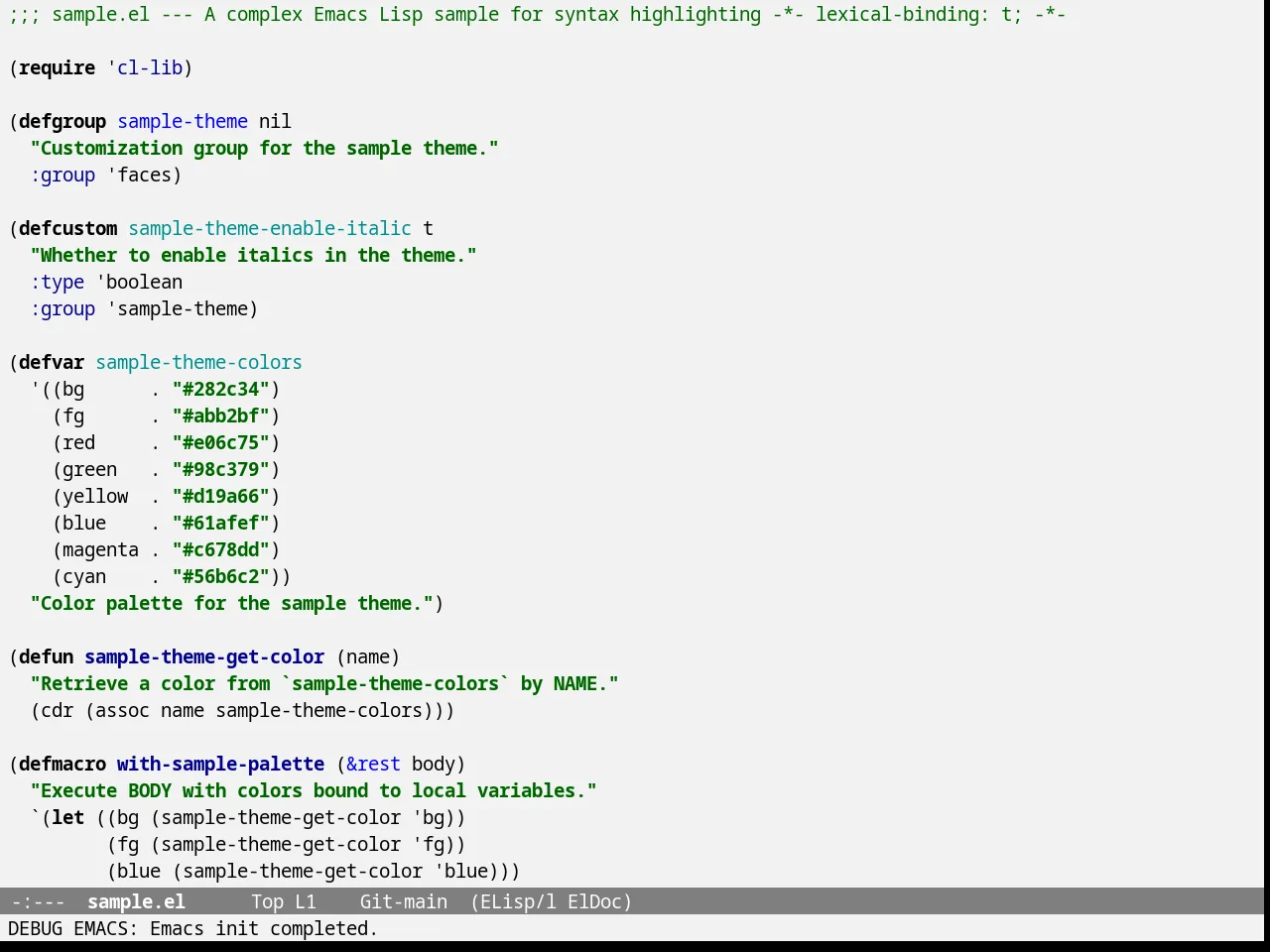1270x952 pixels.
Task: Click 'sample-theme in the defcustom group line
Action: (x=178, y=308)
